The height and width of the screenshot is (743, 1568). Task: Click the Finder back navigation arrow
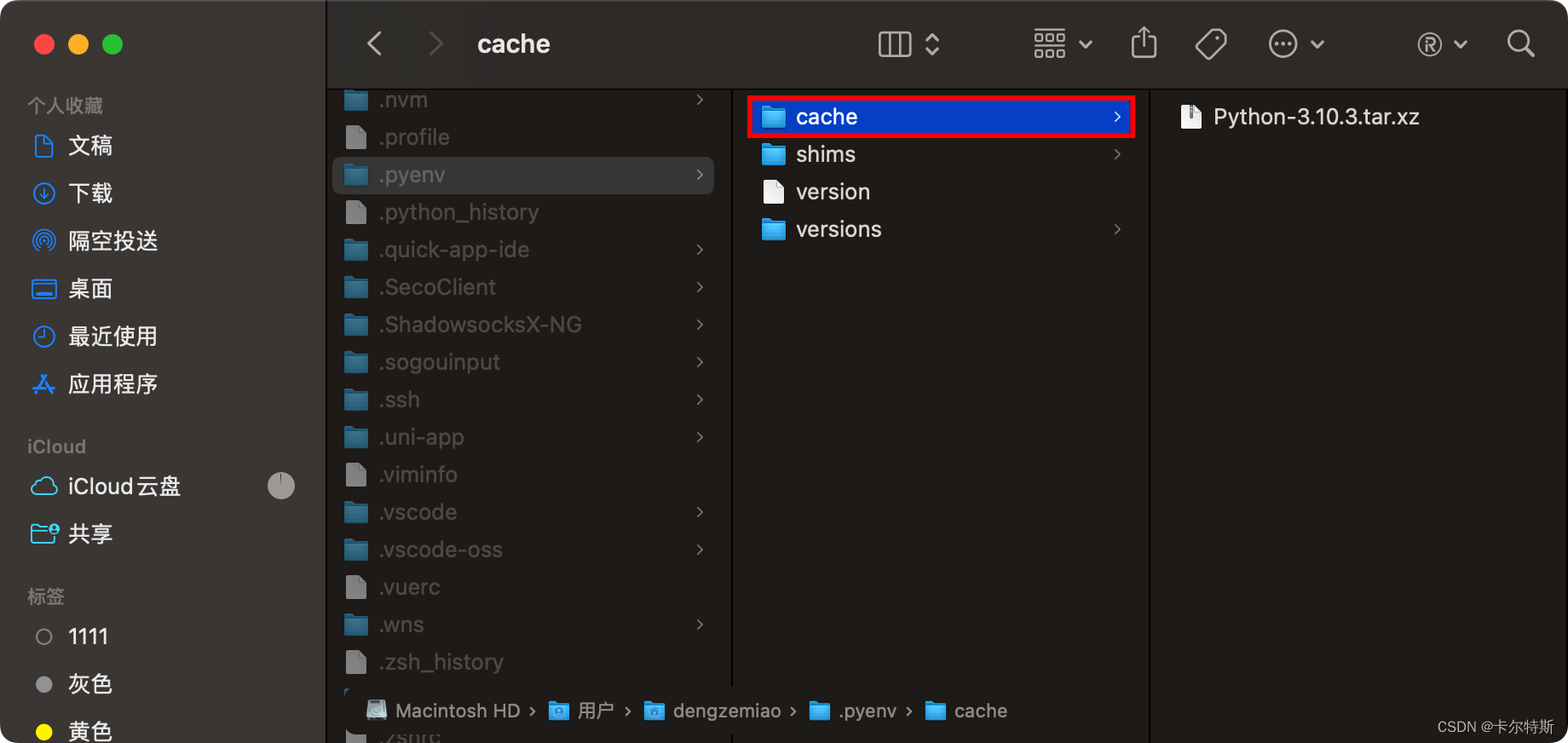coord(374,43)
